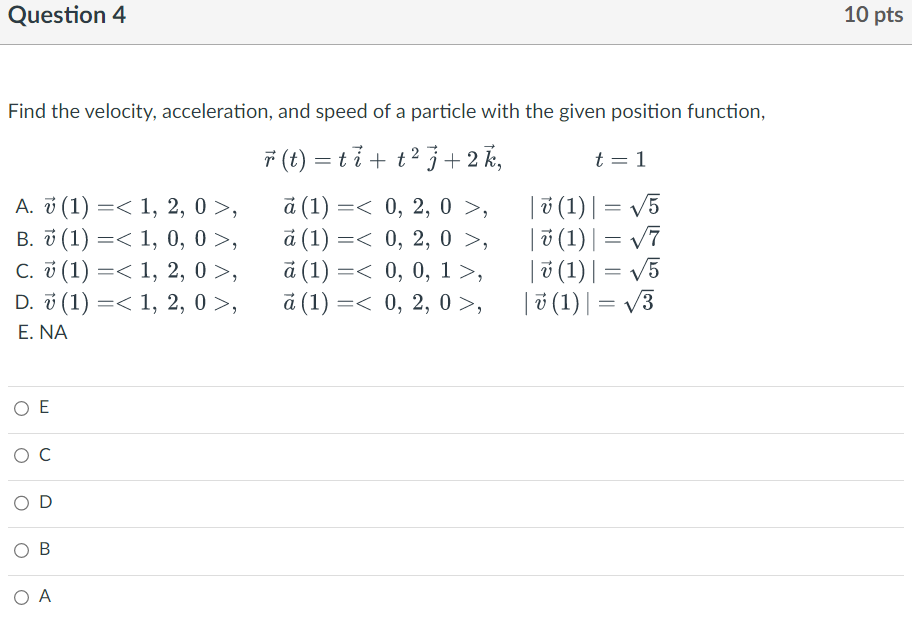The width and height of the screenshot is (912, 635).
Task: Click the answer label B next to its radio
Action: (43, 549)
